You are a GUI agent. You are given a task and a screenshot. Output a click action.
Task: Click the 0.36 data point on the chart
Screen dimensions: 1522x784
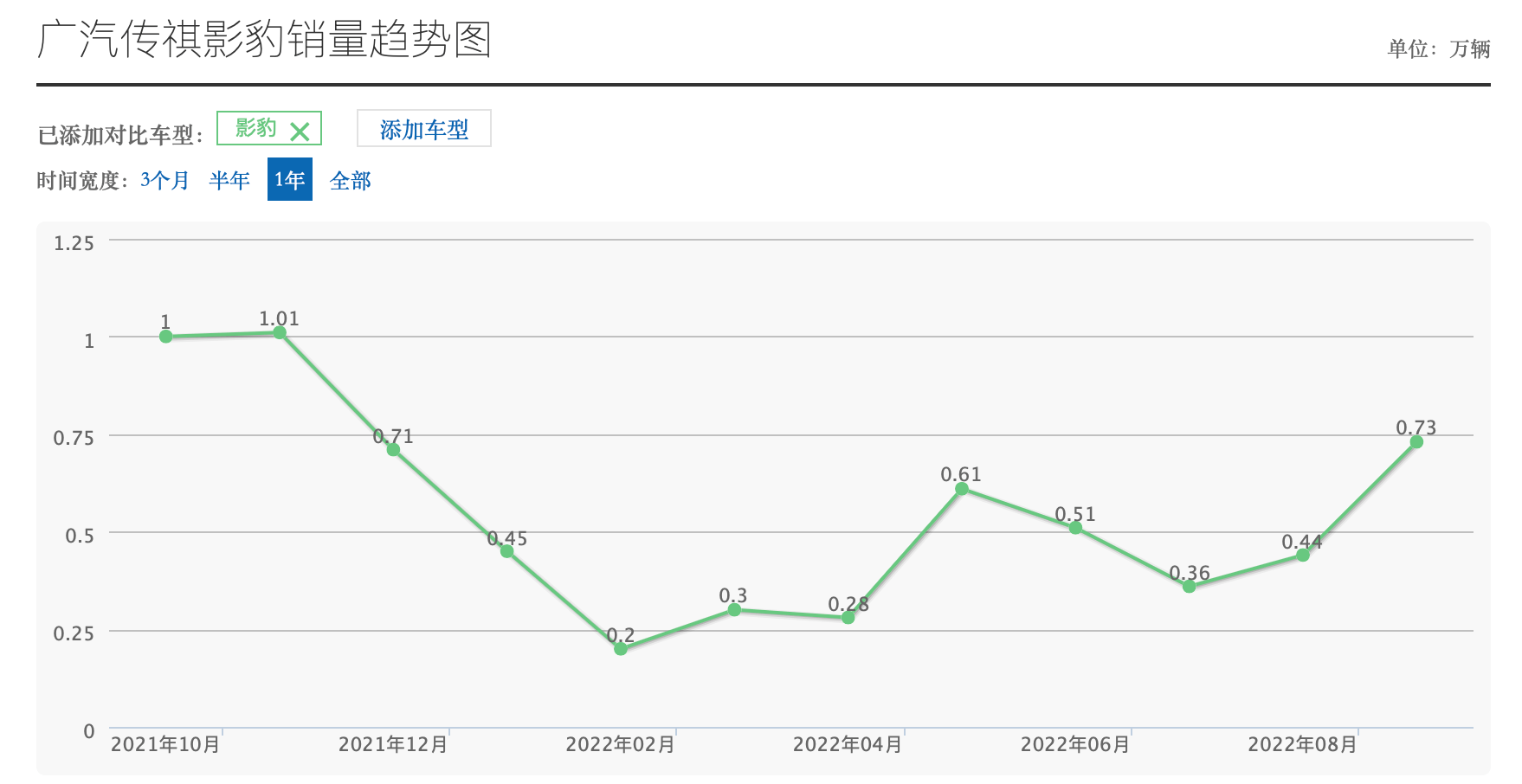pos(1190,587)
